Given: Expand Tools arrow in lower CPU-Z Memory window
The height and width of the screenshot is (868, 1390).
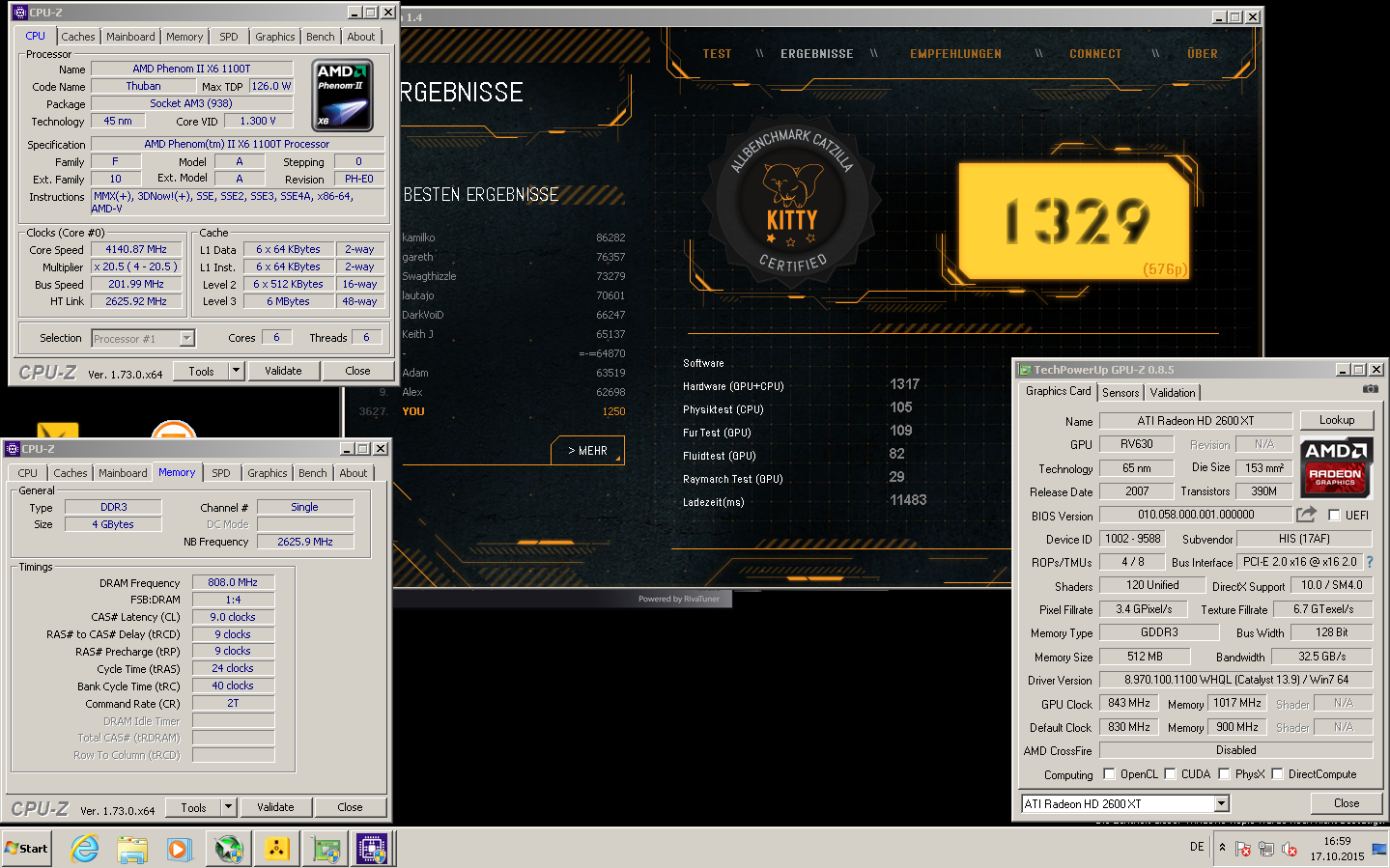Looking at the screenshot, I should [x=228, y=807].
